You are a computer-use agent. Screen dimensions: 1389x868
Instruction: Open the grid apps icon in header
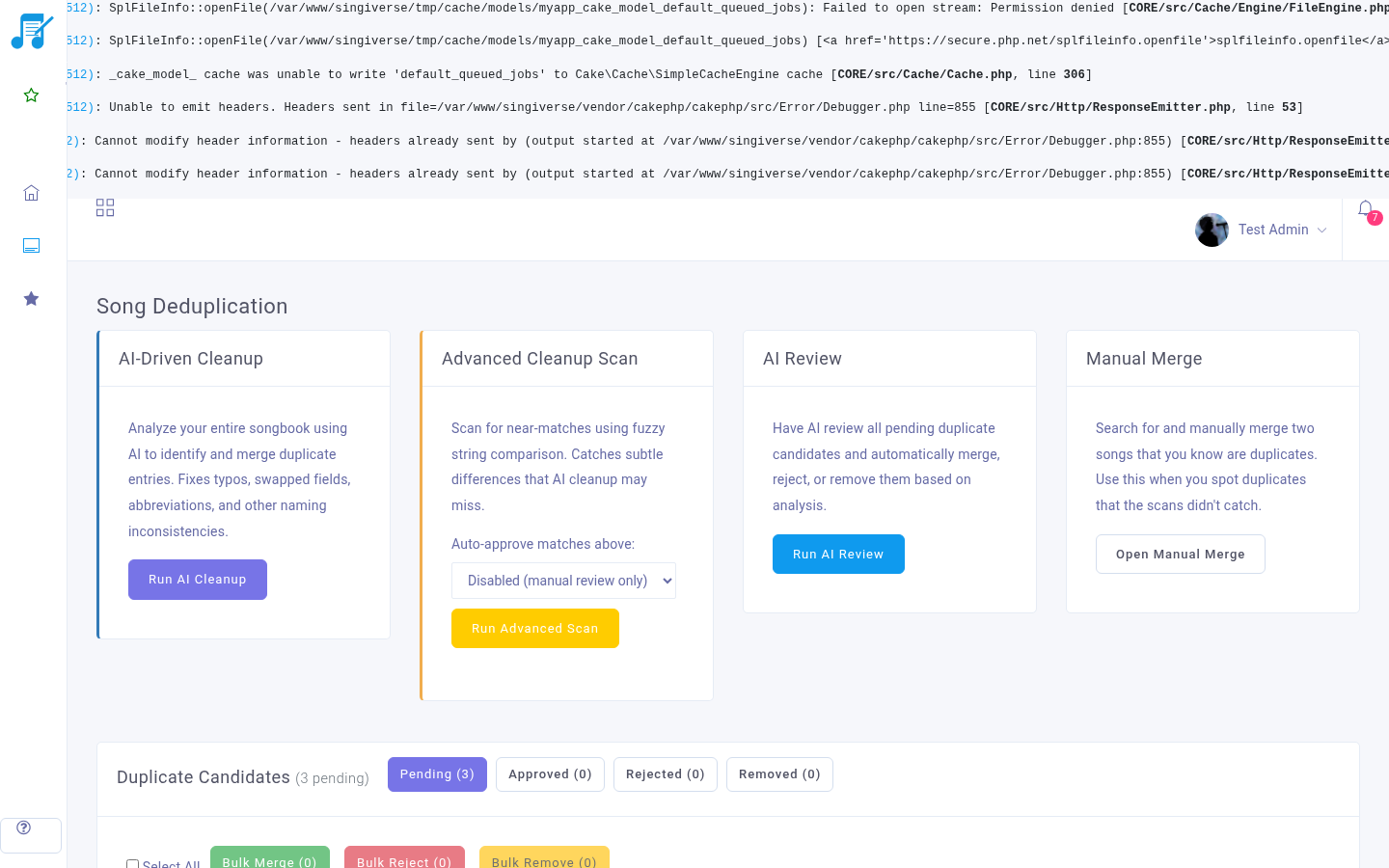(105, 208)
